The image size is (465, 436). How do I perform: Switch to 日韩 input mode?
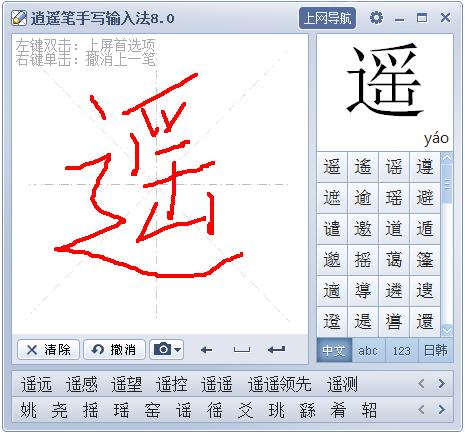click(436, 350)
